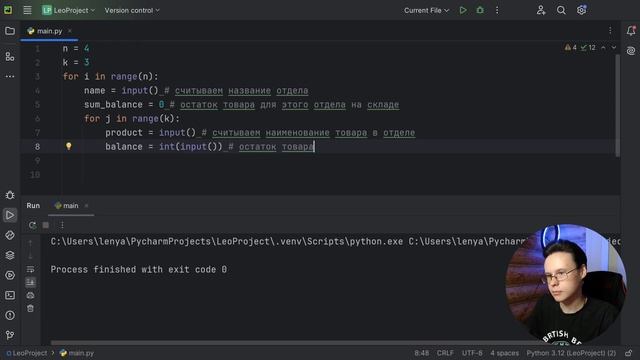Click 'Process finished with exit code 0'
Image resolution: width=640 pixels, height=360 pixels.
tap(139, 269)
